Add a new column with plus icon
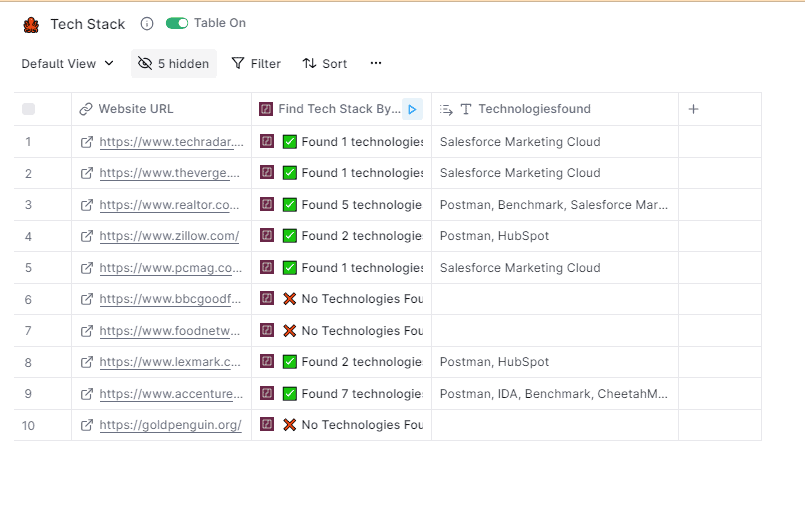The image size is (805, 525). [x=693, y=109]
